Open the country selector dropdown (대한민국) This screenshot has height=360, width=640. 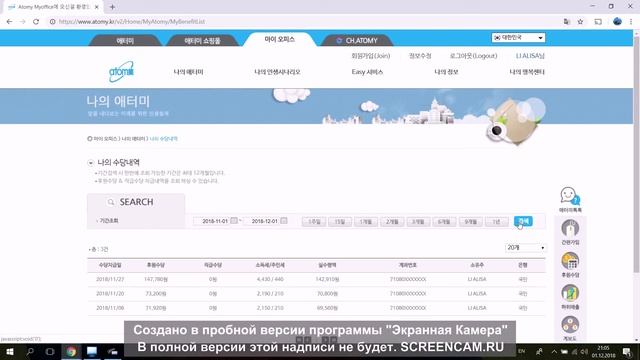pyautogui.click(x=518, y=38)
